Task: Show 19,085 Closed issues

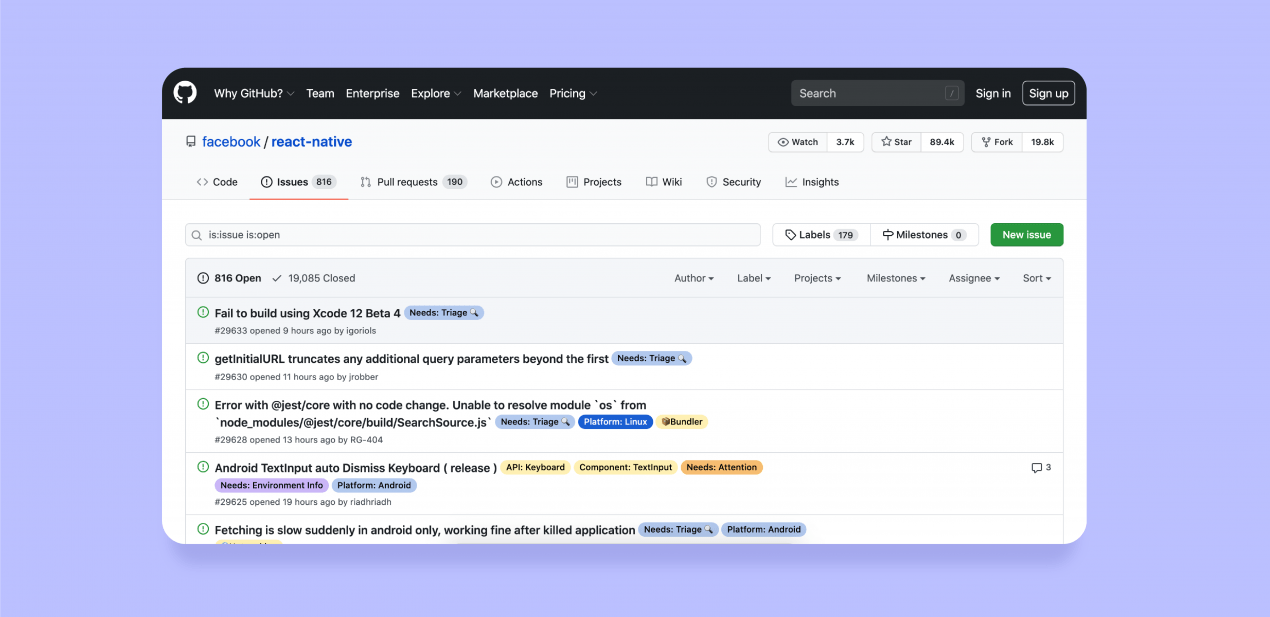Action: 313,278
